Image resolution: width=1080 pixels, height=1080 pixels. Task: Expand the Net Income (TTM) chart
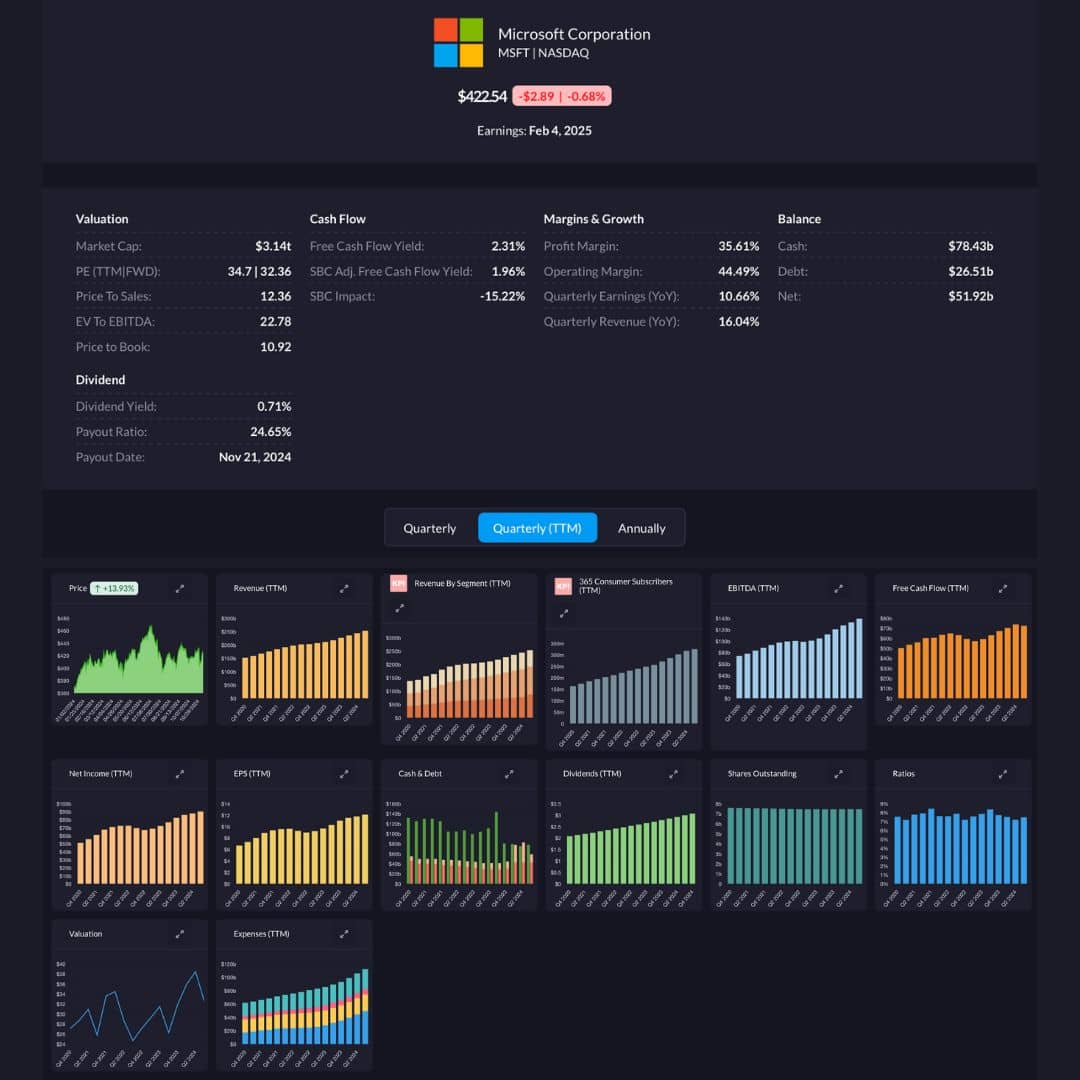[x=180, y=774]
